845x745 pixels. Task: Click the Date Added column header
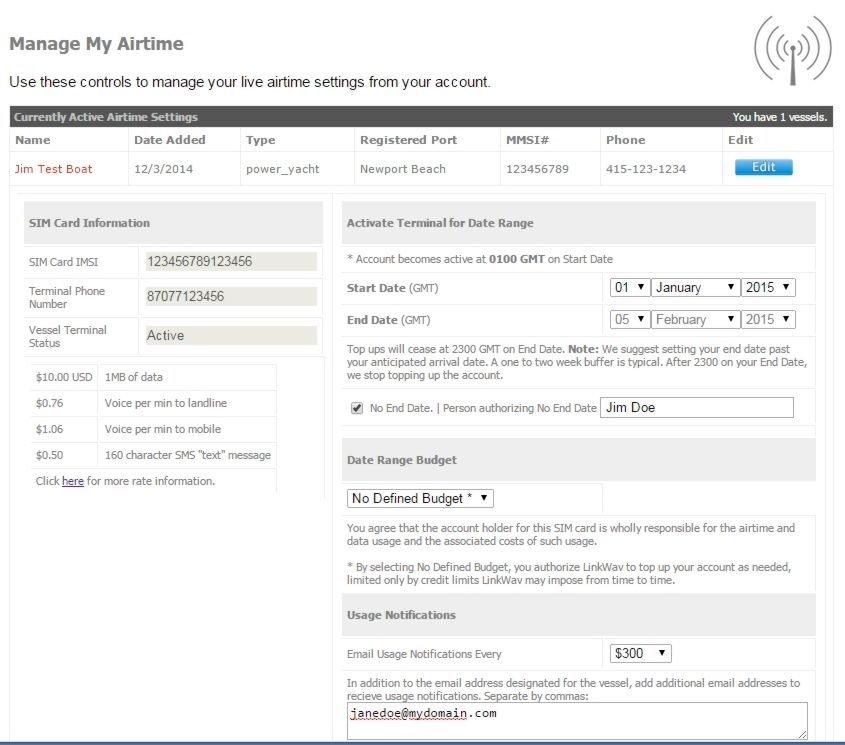(170, 140)
